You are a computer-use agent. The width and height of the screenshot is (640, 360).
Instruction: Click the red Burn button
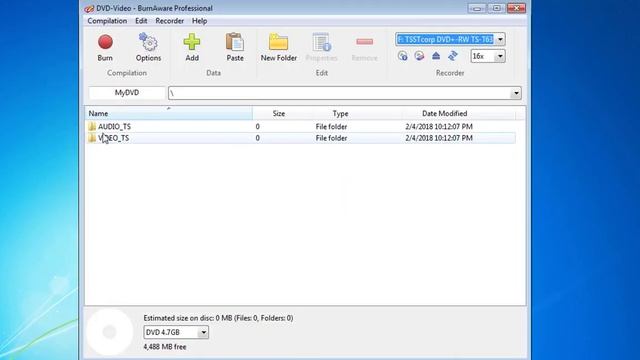pyautogui.click(x=105, y=47)
